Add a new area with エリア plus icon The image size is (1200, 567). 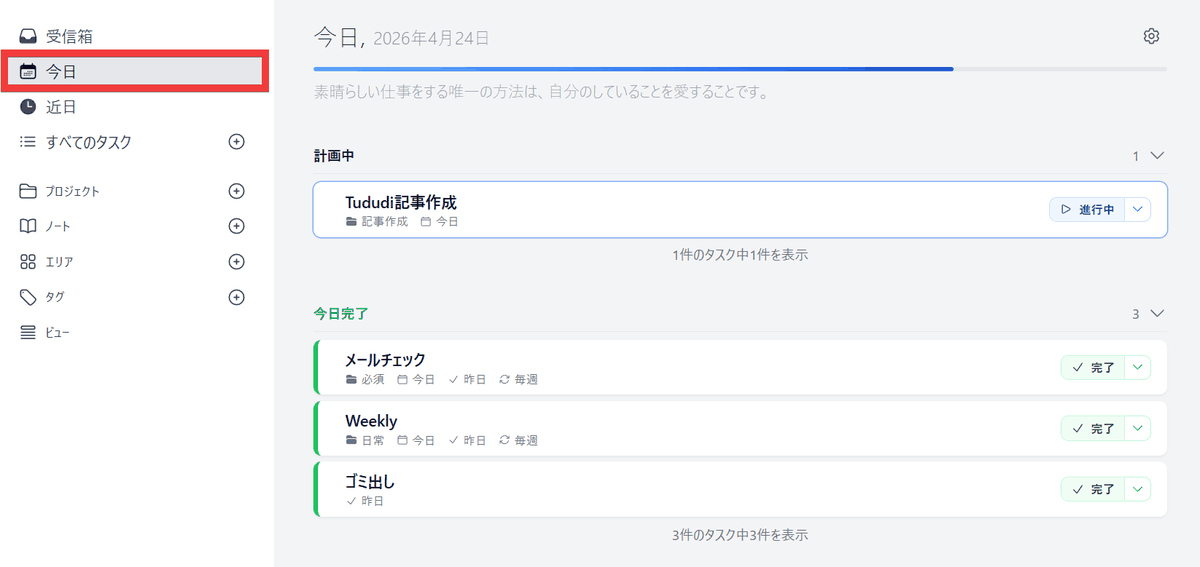coord(237,262)
